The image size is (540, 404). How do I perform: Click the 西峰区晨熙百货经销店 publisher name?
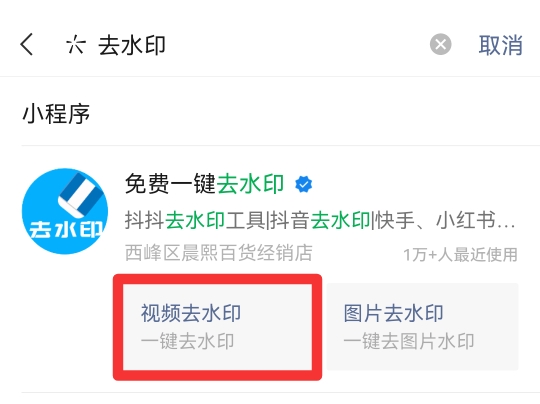point(218,253)
